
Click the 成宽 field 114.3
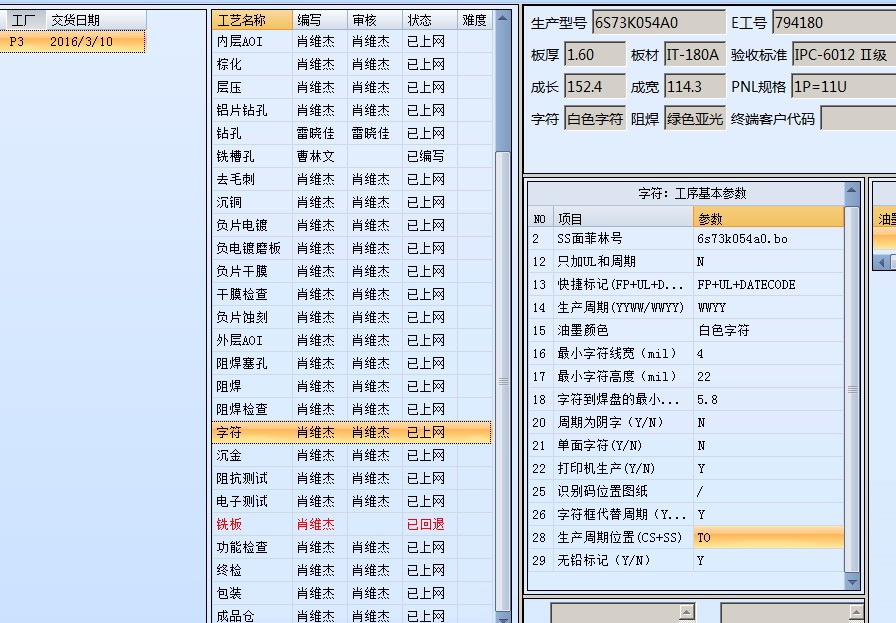click(694, 87)
